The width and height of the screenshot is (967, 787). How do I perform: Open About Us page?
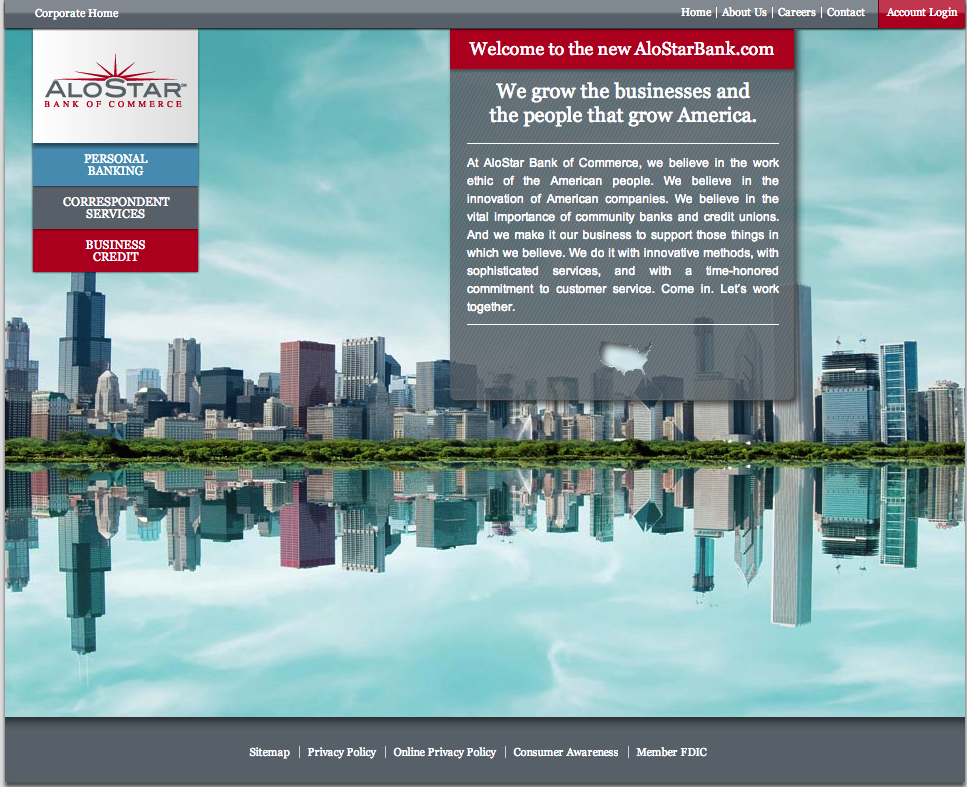tap(744, 12)
